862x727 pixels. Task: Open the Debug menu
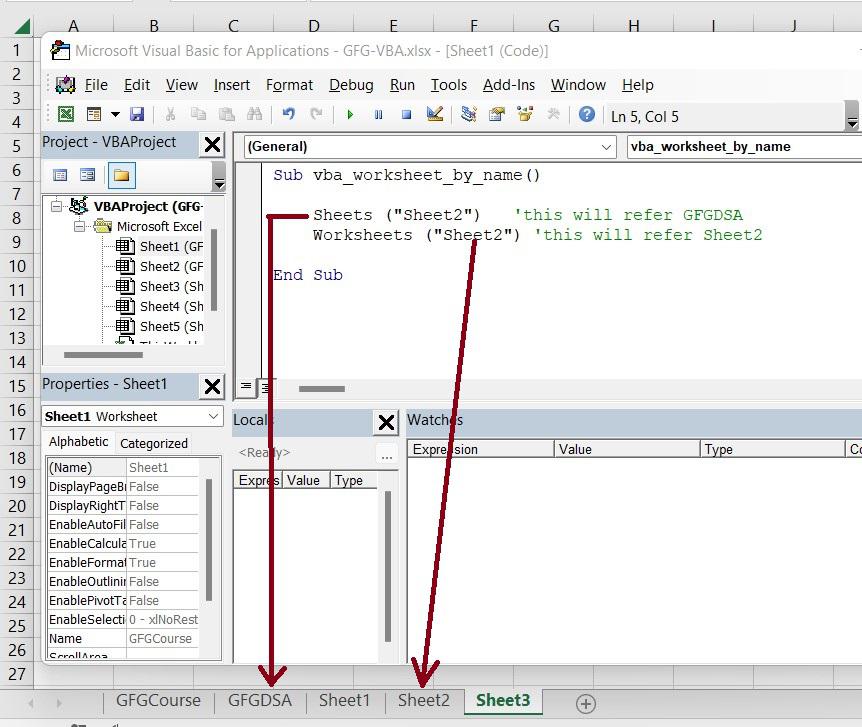[350, 85]
